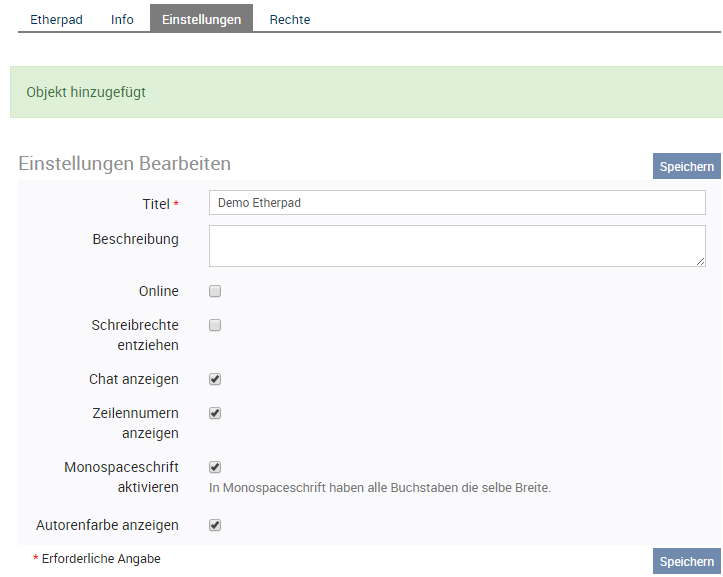Image resolution: width=723 pixels, height=577 pixels.
Task: Uncheck the Chat anzeigen checkbox
Action: pos(215,379)
